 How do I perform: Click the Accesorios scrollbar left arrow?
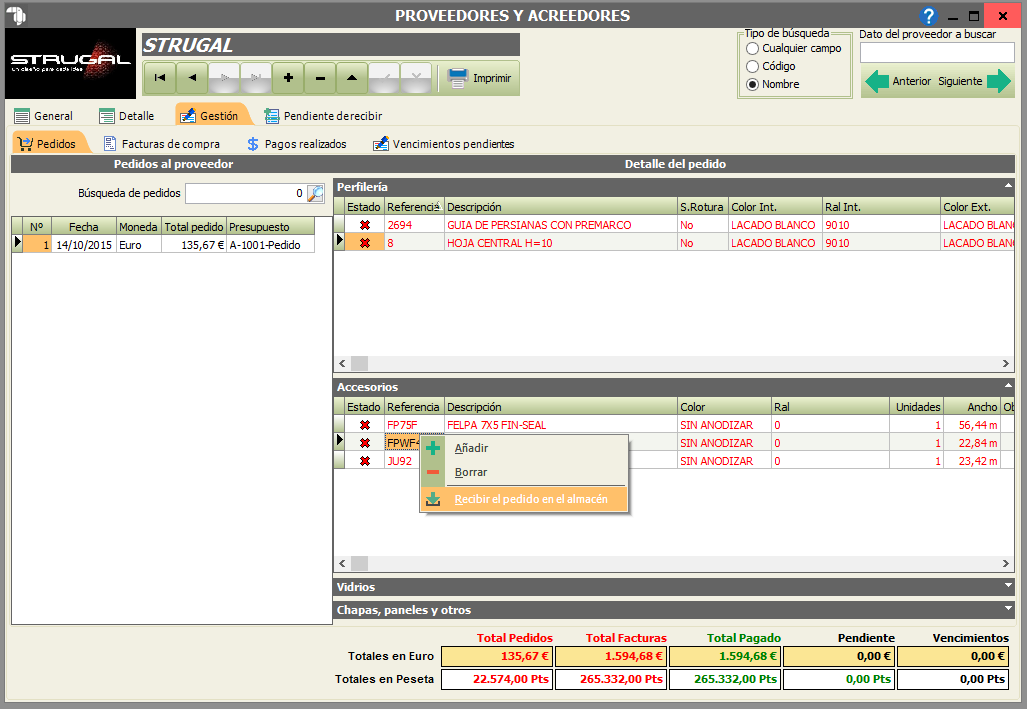pos(342,564)
